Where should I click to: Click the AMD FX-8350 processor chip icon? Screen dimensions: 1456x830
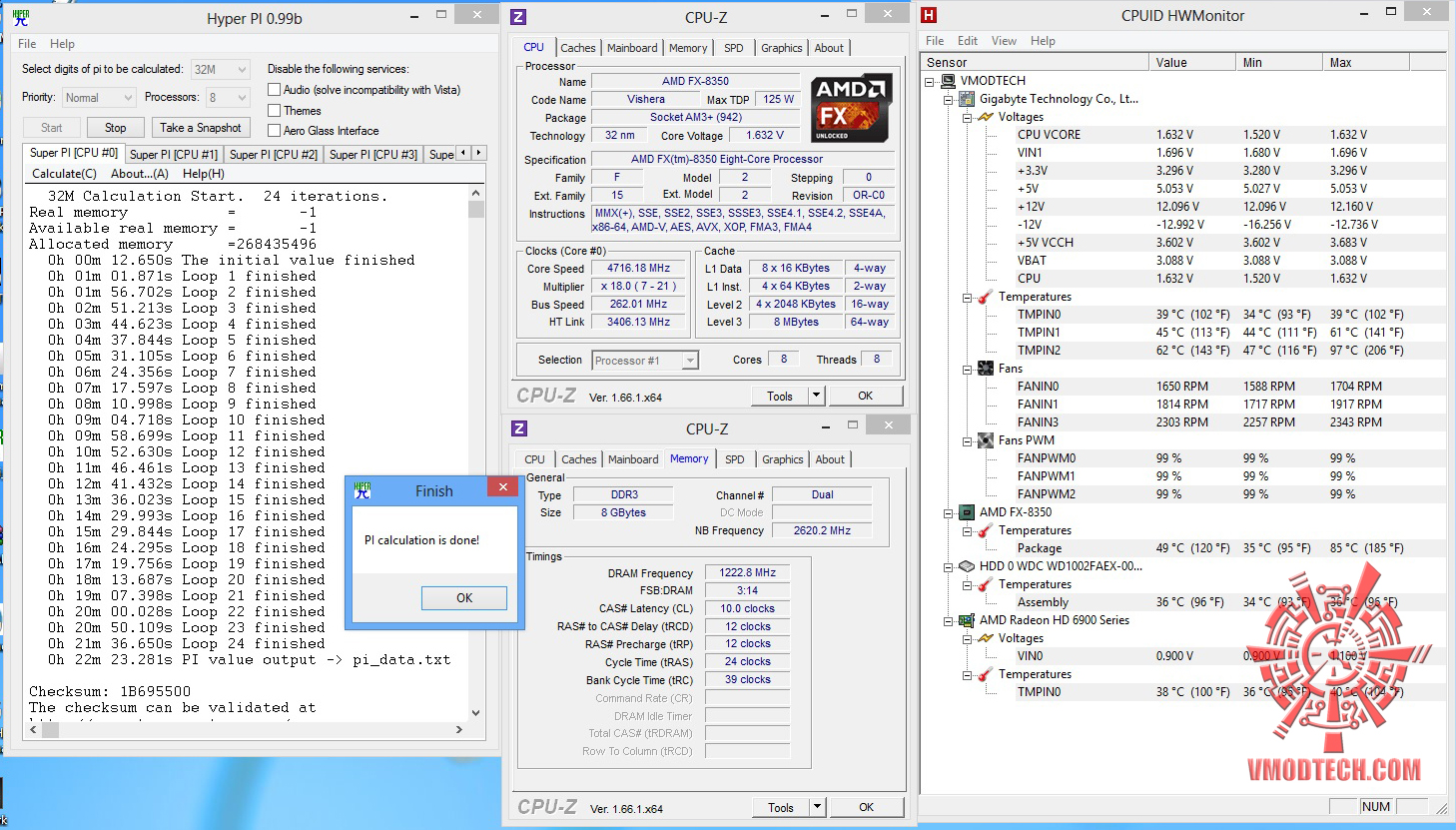point(967,512)
